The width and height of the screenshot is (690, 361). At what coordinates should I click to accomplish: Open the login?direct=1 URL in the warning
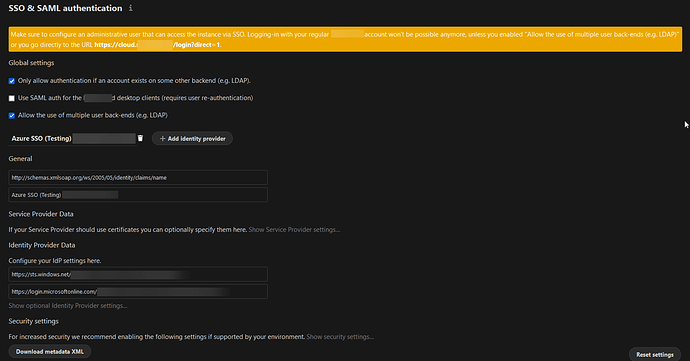pos(158,44)
